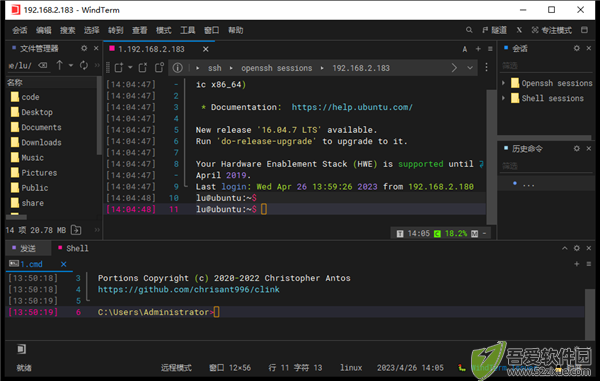Expand the Openssh sessions tree node
Image resolution: width=600 pixels, height=381 pixels.
[x=504, y=83]
